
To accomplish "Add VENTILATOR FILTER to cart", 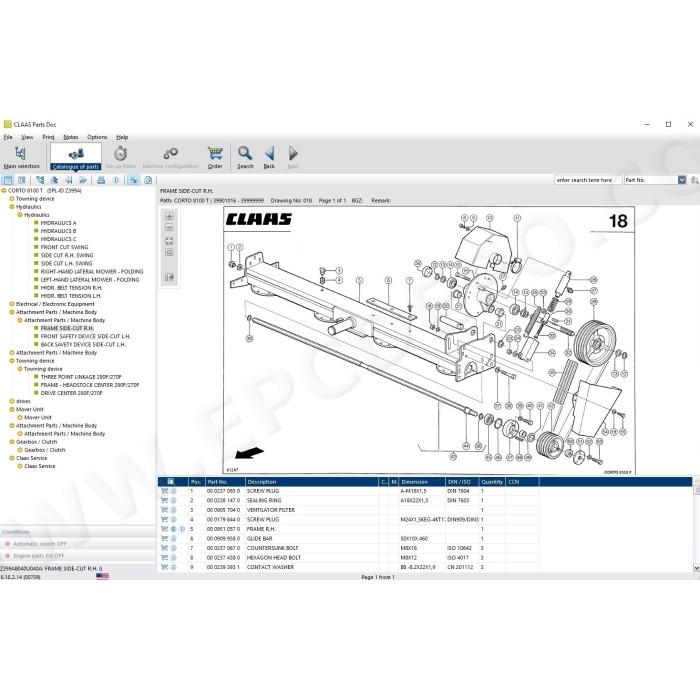I will (x=164, y=510).
